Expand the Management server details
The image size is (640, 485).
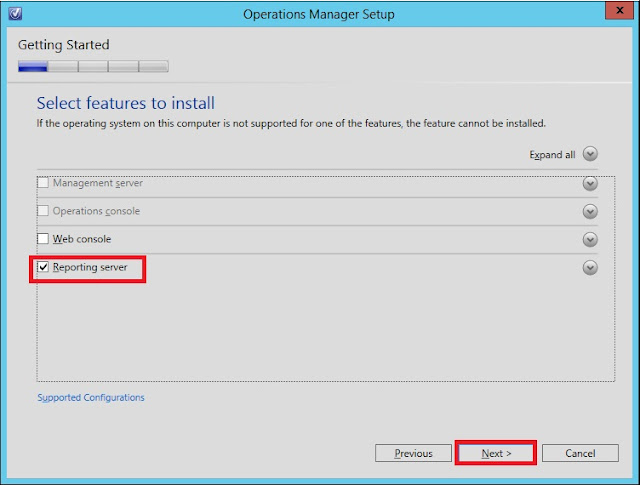pos(590,183)
